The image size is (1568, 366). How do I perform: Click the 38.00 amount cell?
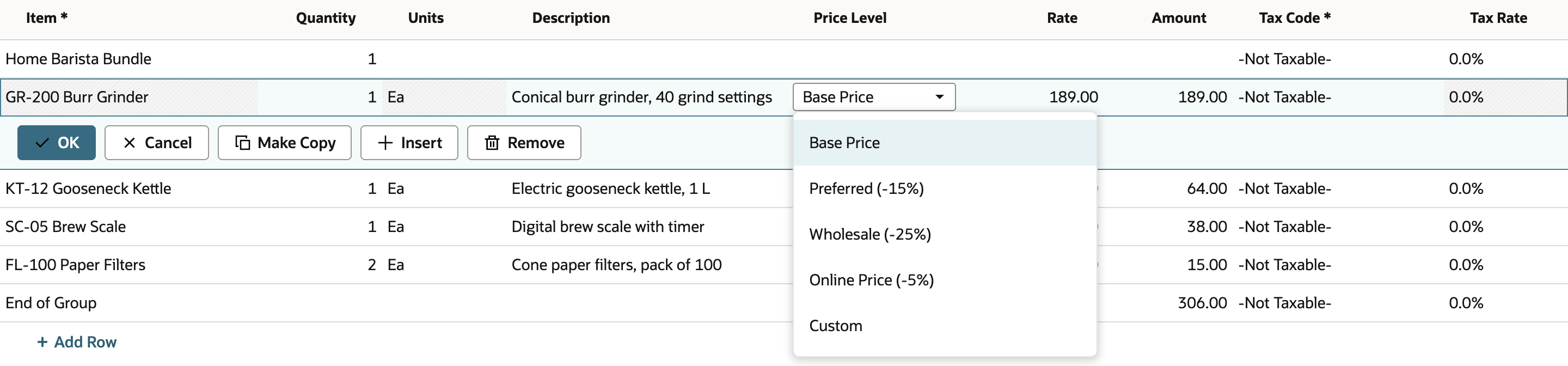(x=1206, y=227)
